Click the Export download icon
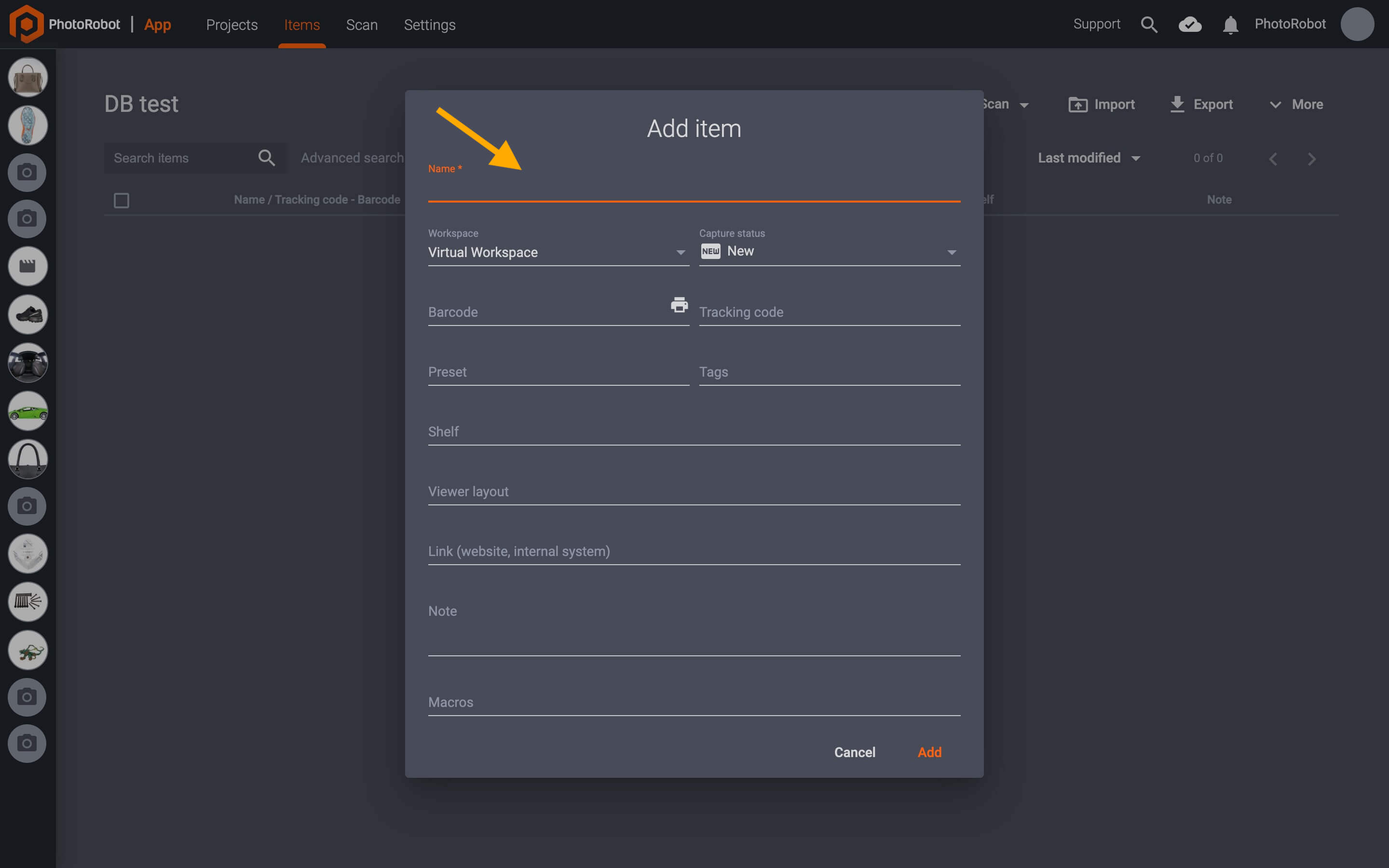The width and height of the screenshot is (1389, 868). (x=1178, y=104)
